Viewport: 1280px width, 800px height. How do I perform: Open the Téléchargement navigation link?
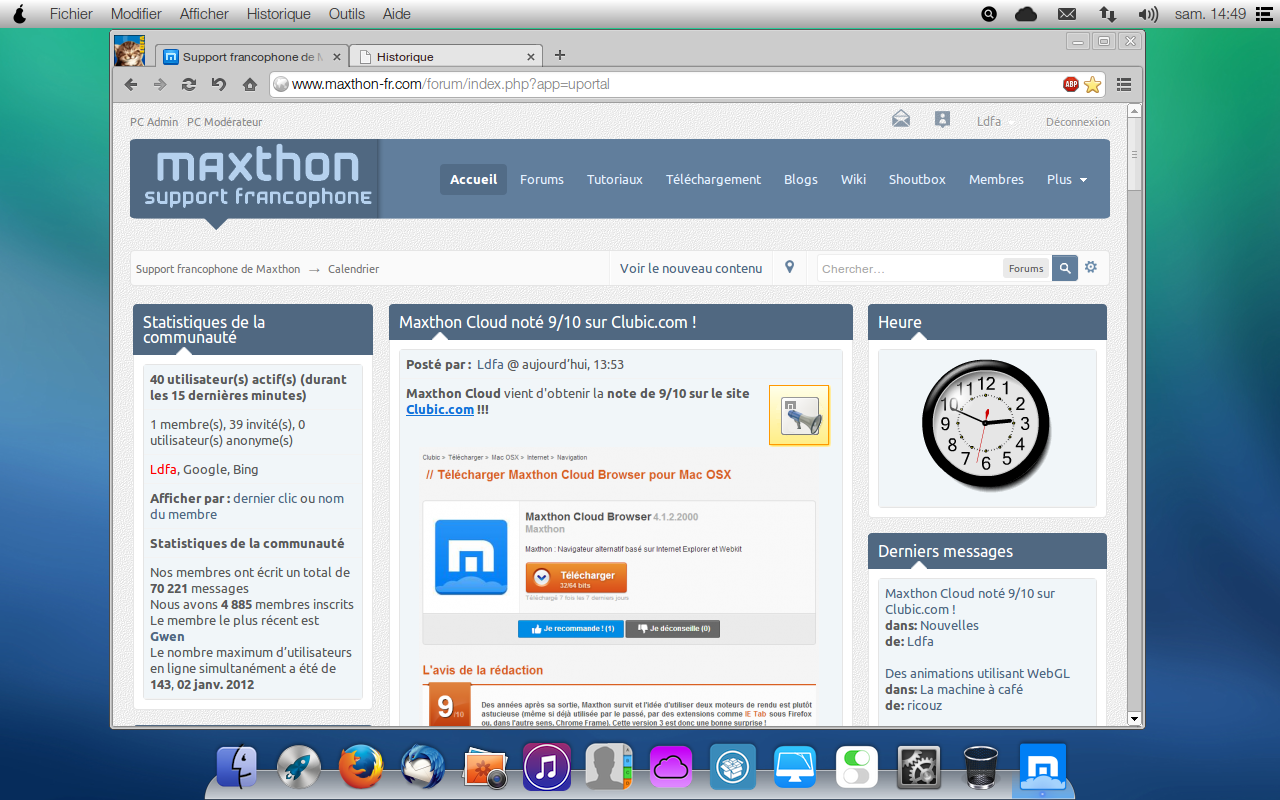pyautogui.click(x=714, y=180)
